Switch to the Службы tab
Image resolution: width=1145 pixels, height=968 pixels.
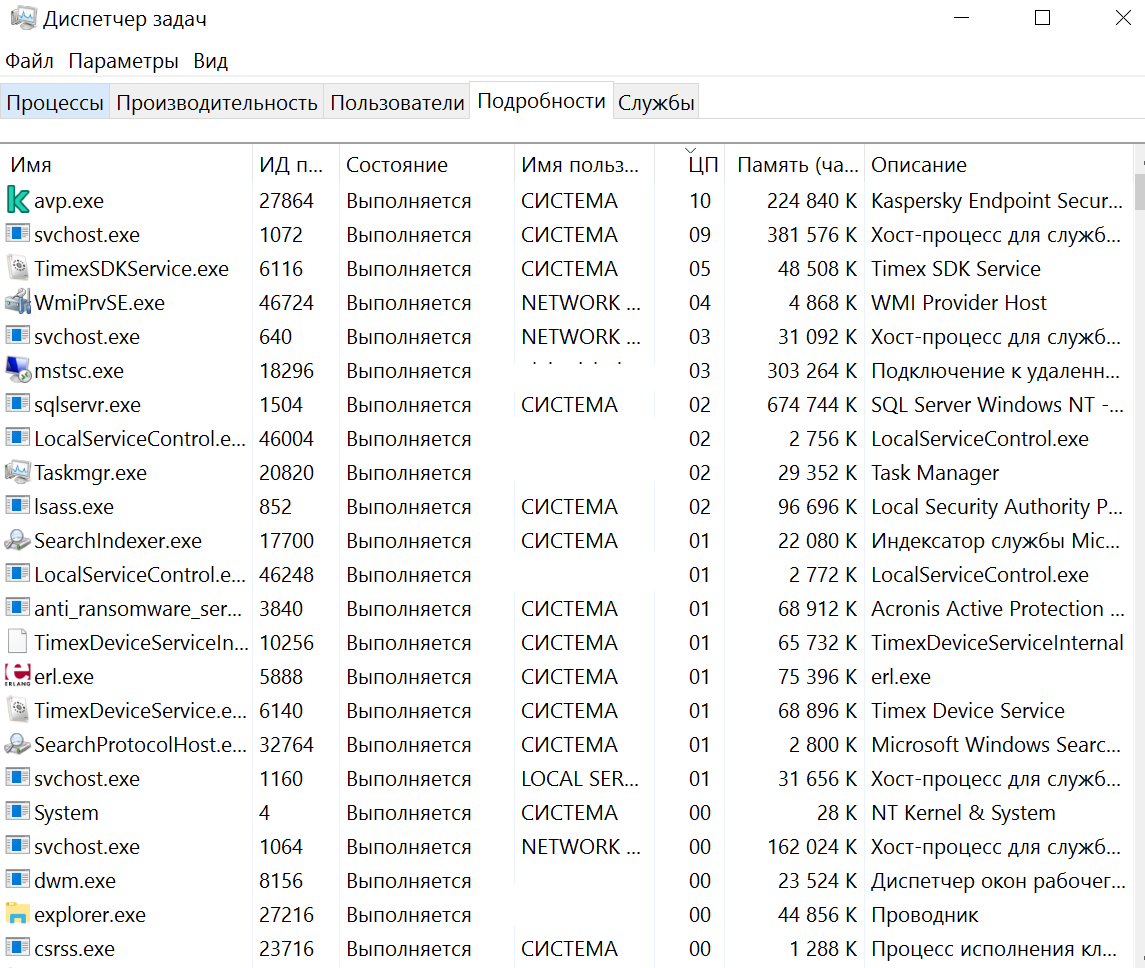click(656, 102)
